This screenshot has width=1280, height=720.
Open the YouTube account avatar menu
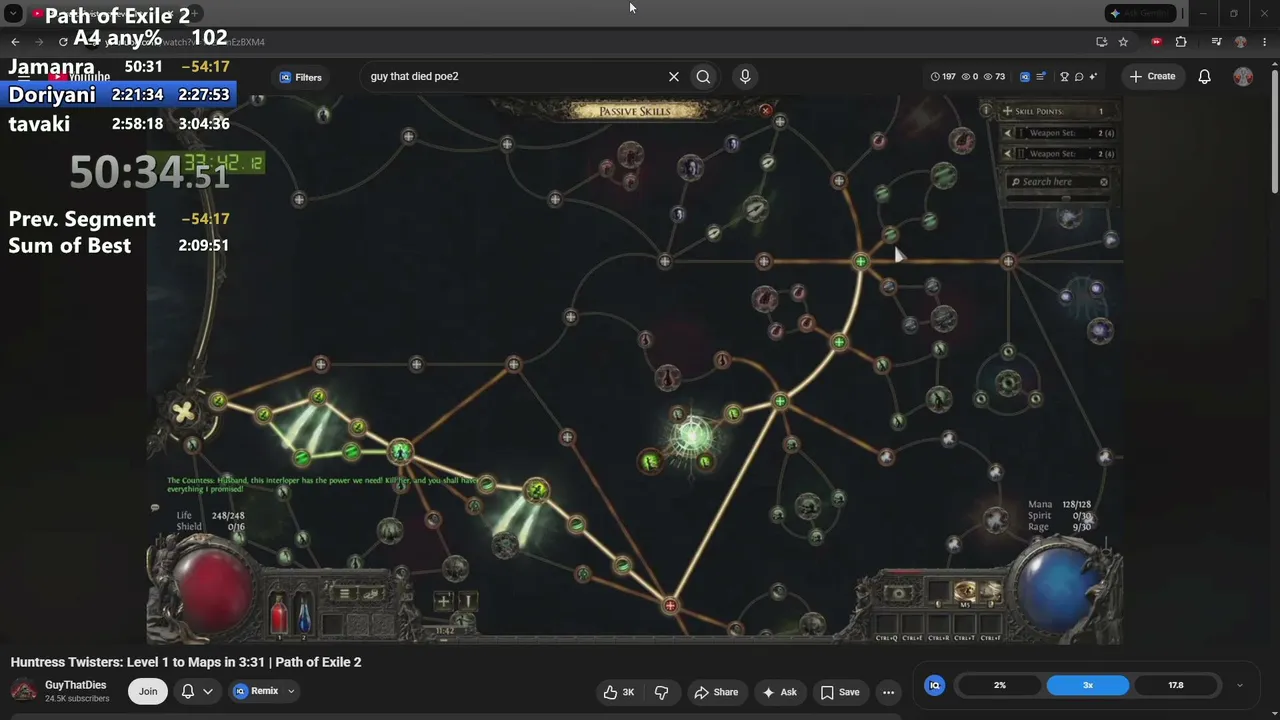(x=1243, y=77)
